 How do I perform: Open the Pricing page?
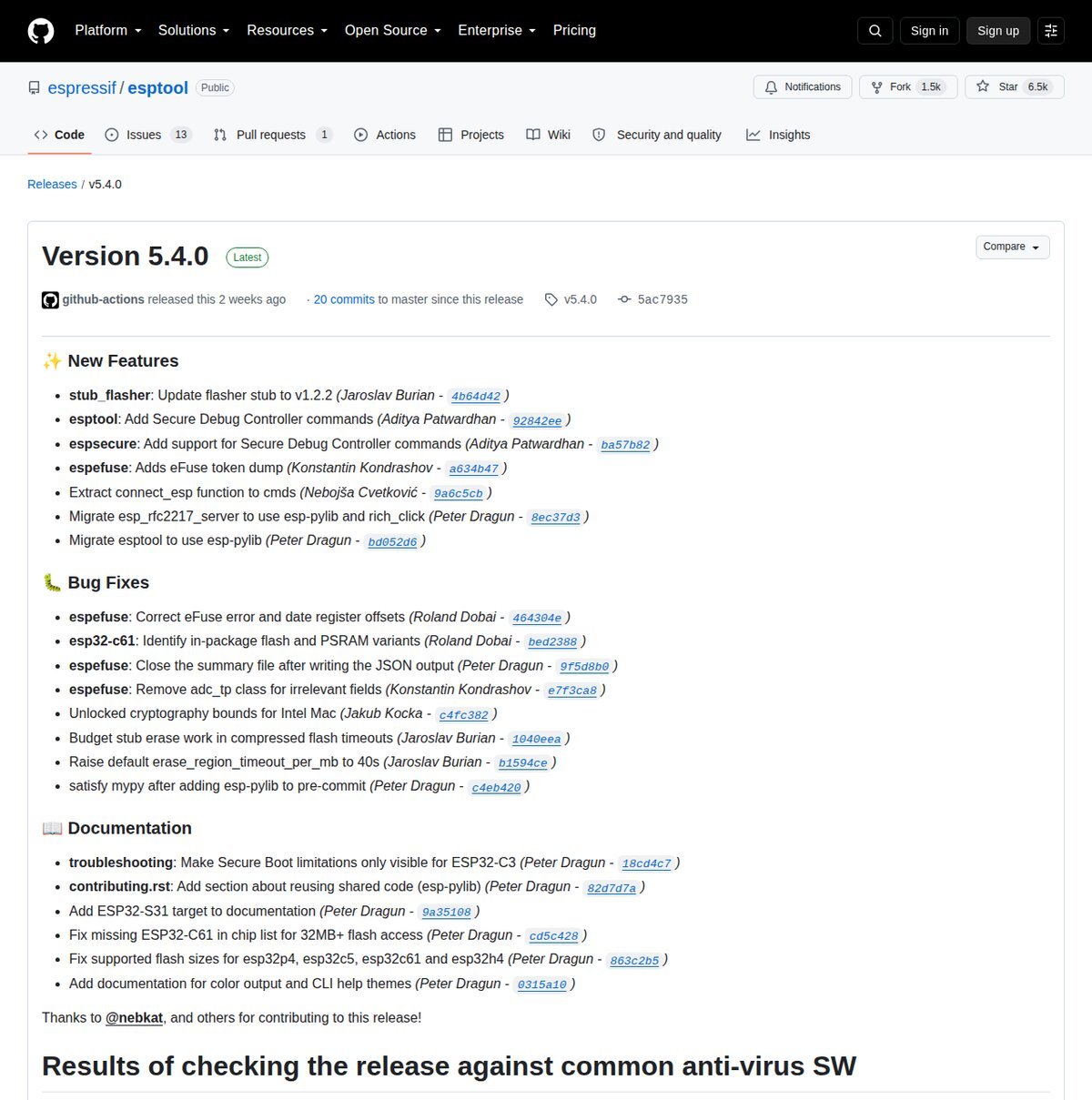(x=574, y=31)
